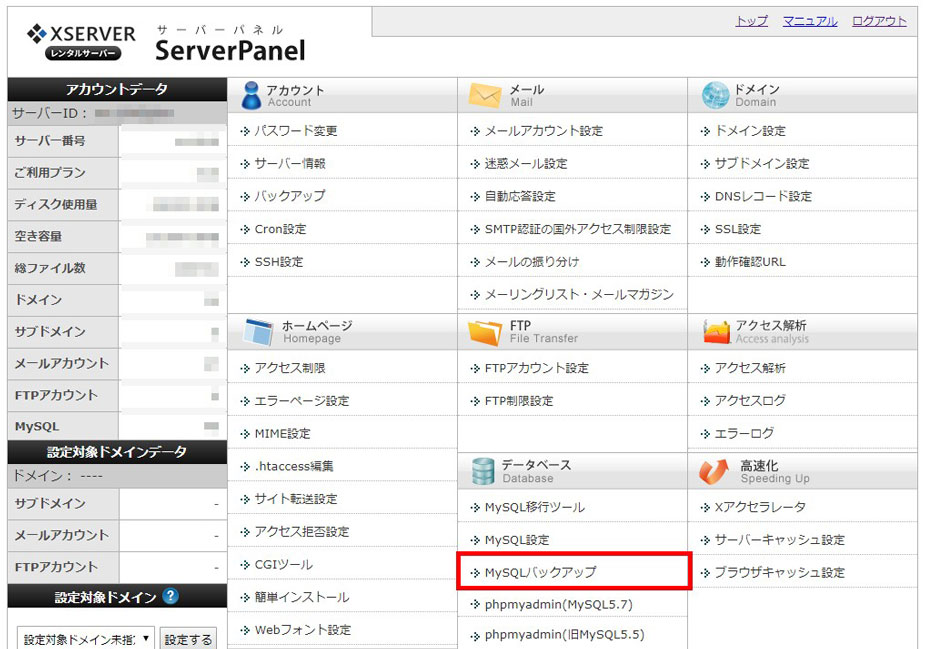Image resolution: width=925 pixels, height=649 pixels.
Task: Click the ディスク使用量 label
Action: (x=56, y=205)
